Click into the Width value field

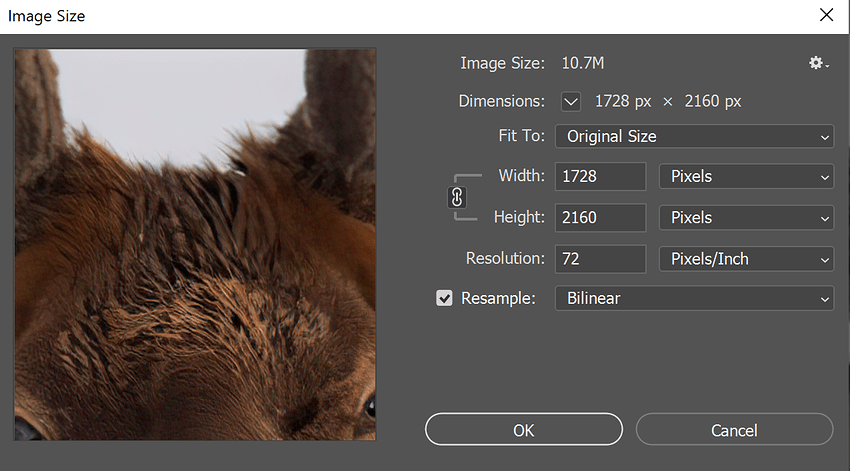pos(601,177)
